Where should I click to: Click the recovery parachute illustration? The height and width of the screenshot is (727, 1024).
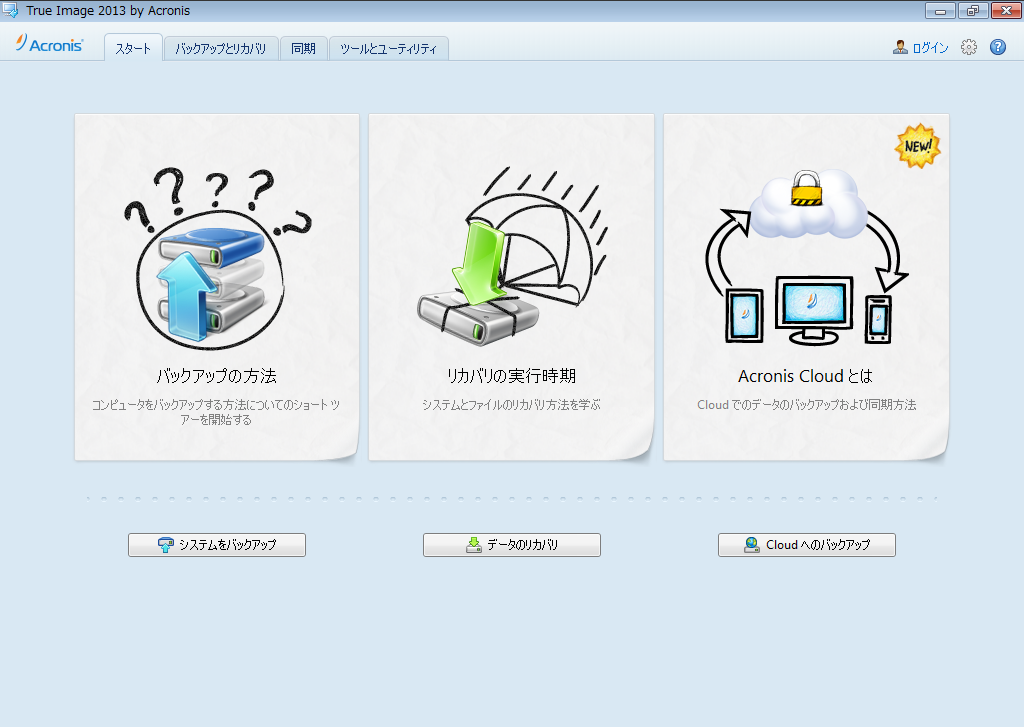(x=512, y=255)
